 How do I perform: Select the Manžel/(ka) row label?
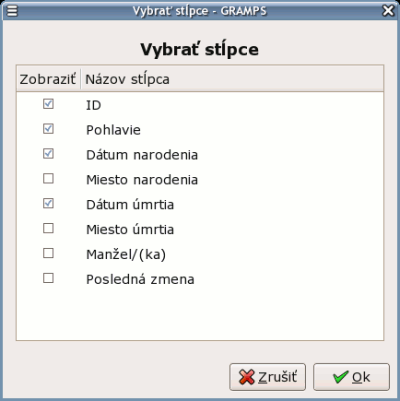(x=126, y=255)
